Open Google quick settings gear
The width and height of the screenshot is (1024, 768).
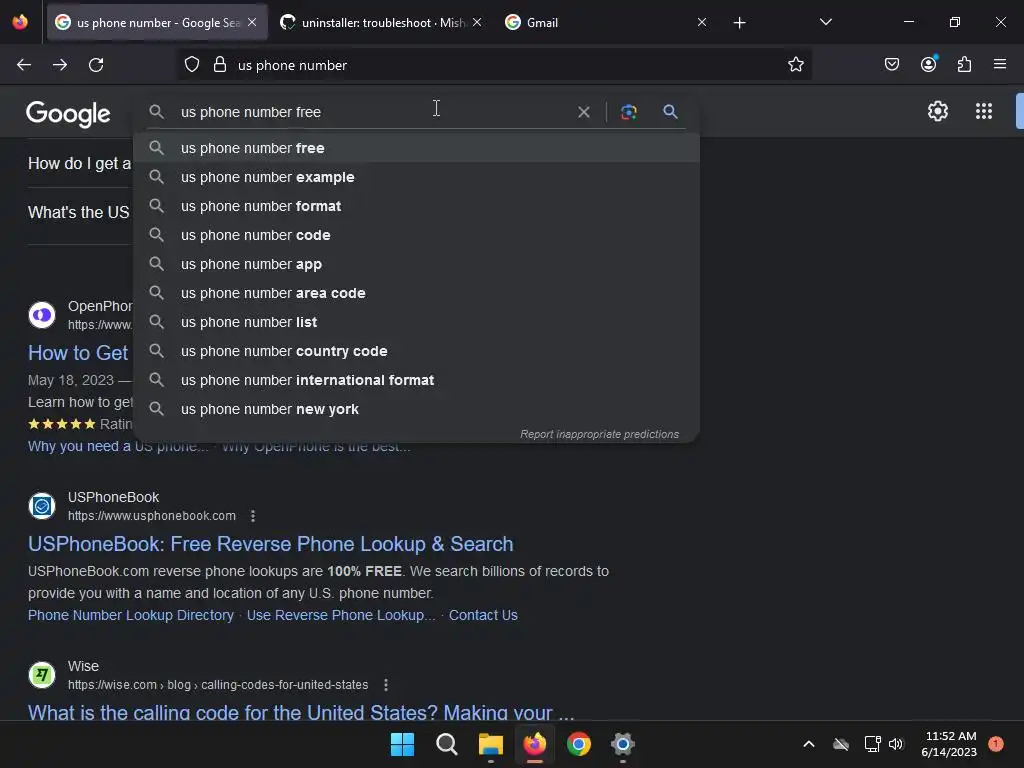coord(938,111)
